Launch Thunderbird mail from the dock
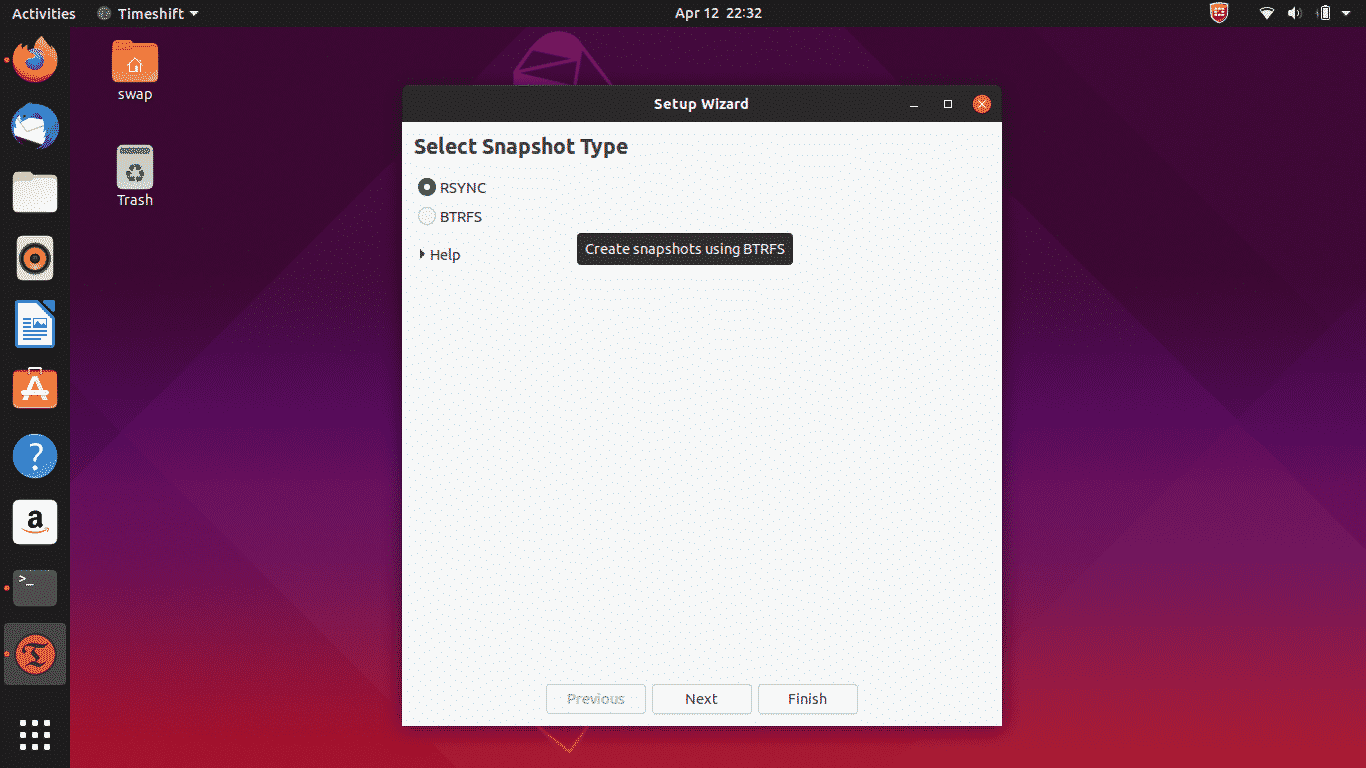 pos(35,126)
